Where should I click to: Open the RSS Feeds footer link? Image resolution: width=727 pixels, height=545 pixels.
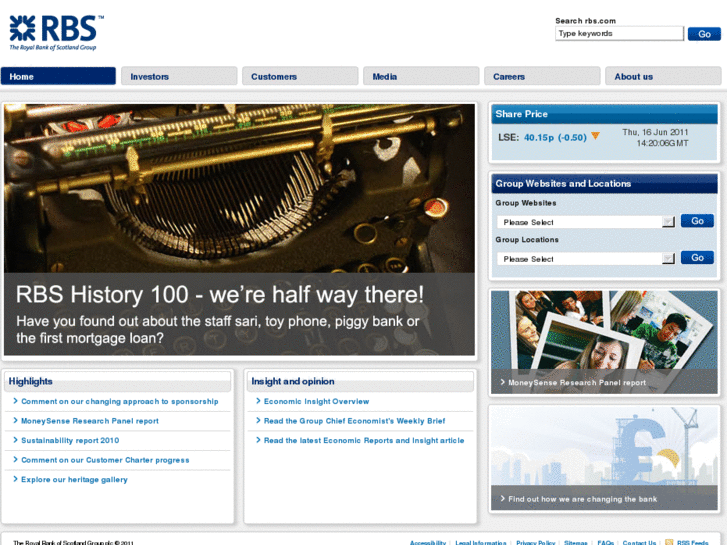pos(693,542)
